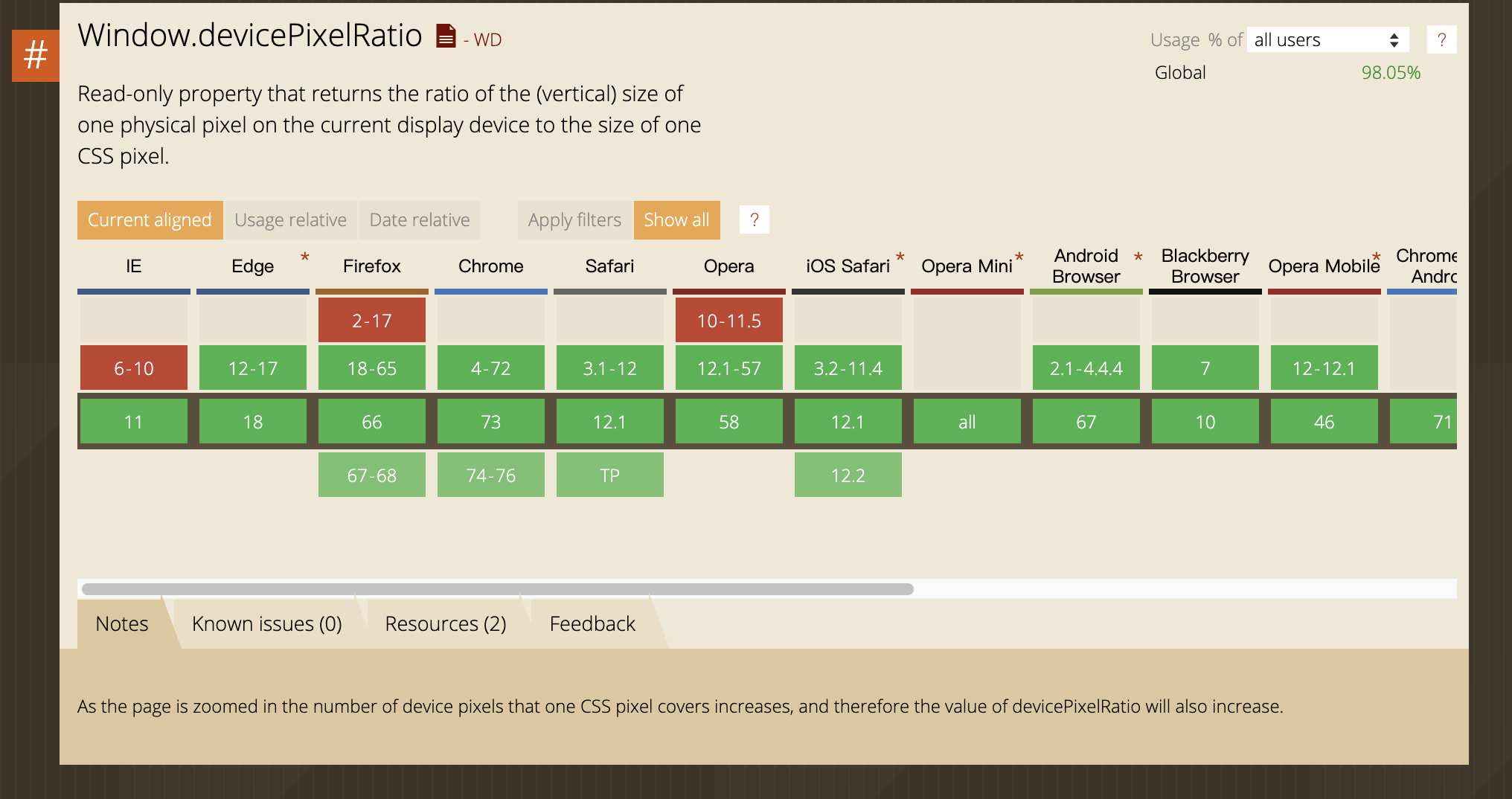Select Firefox 67-68 future cell
Screen dimensions: 1512x799
point(372,475)
